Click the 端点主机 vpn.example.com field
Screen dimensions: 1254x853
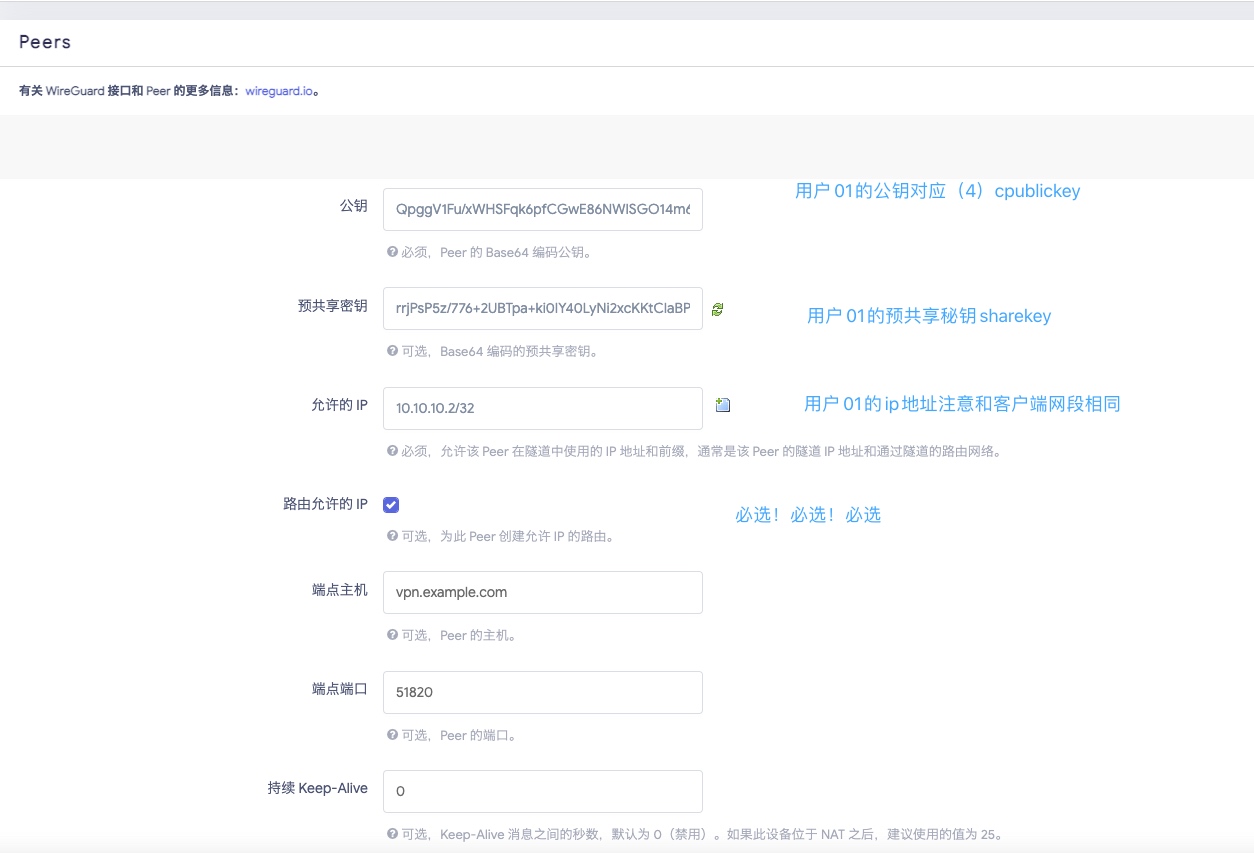(543, 592)
